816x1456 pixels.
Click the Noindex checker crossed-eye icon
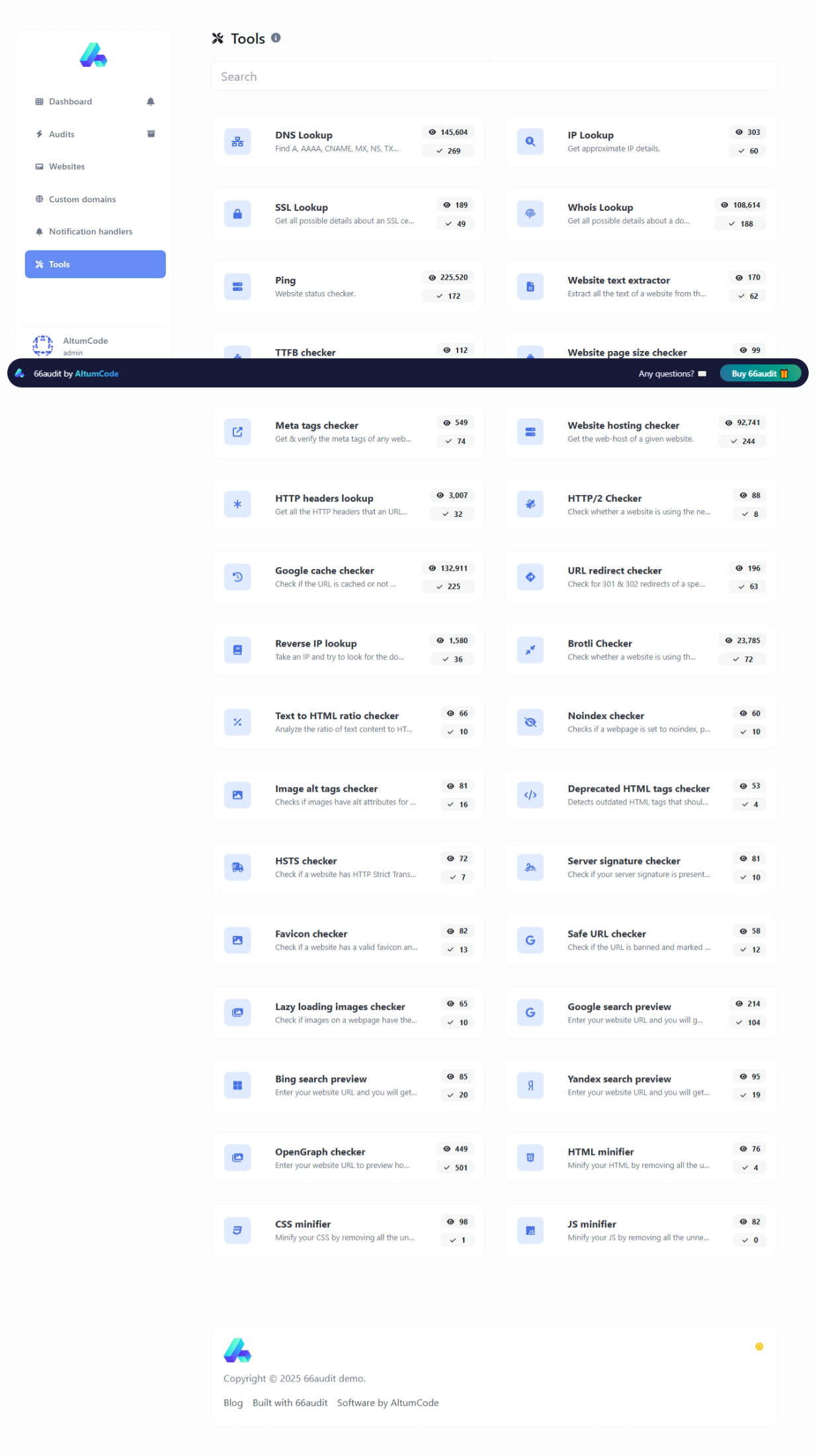(x=530, y=722)
